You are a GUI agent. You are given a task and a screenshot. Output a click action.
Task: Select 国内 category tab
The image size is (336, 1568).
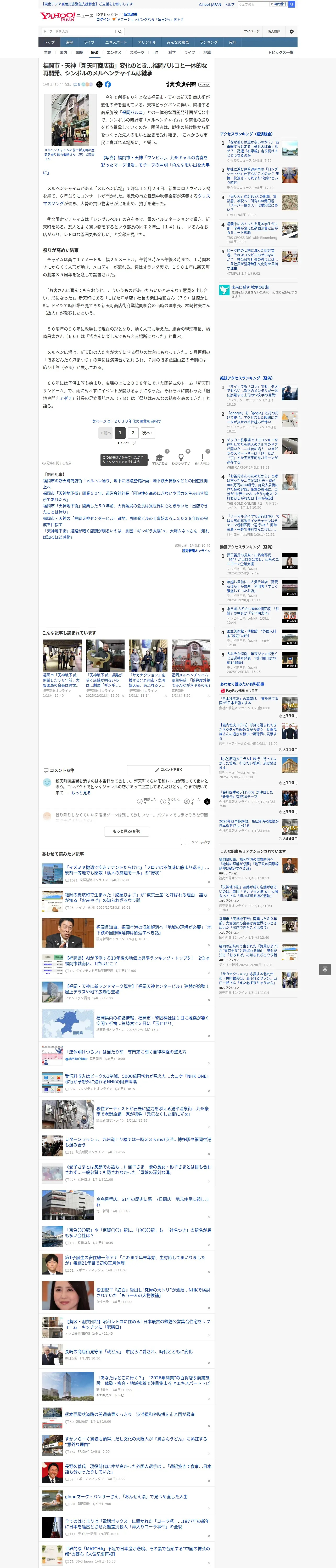click(x=63, y=52)
